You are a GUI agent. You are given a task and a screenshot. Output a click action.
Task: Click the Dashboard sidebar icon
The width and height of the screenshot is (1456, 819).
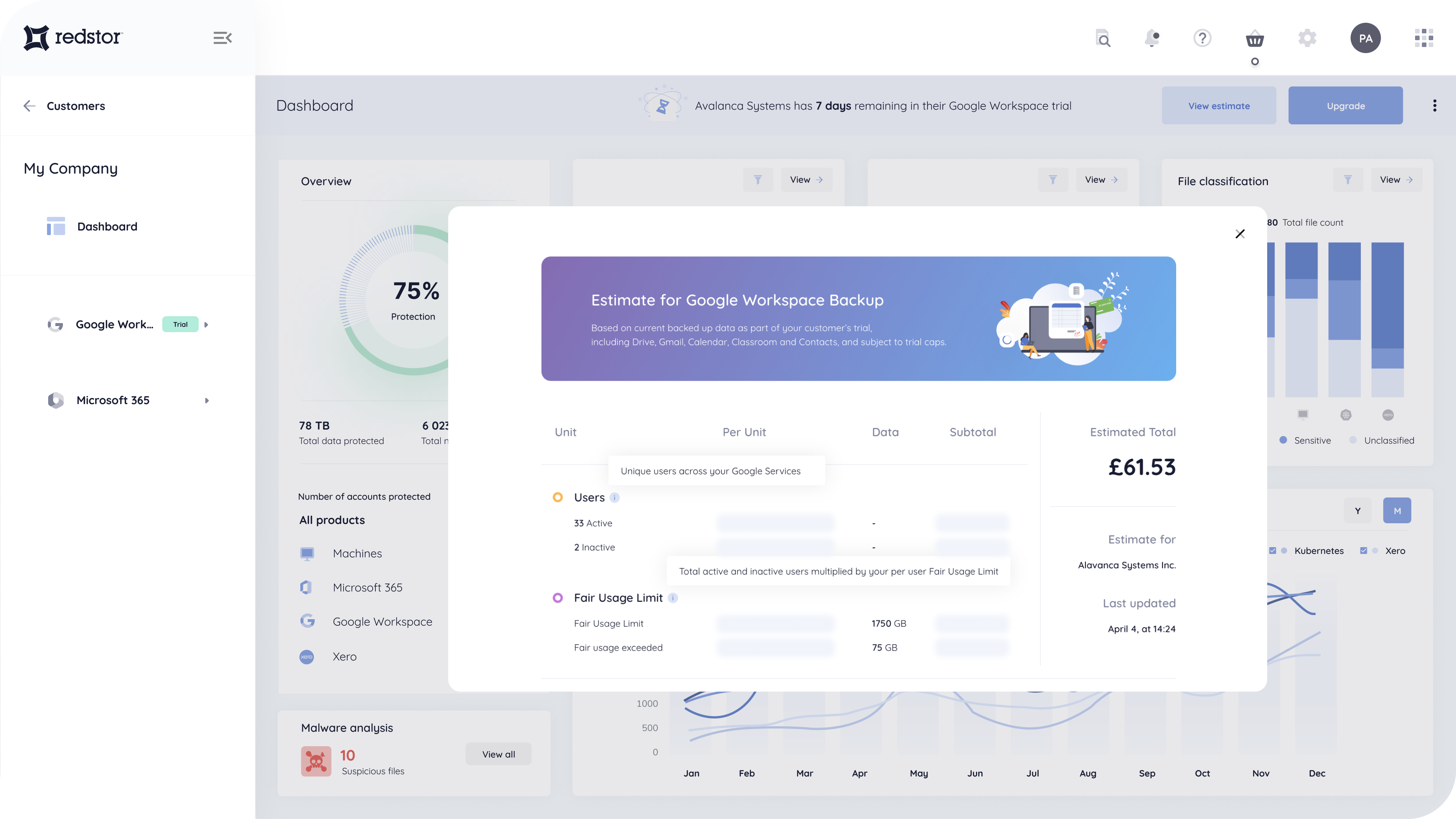click(x=56, y=226)
